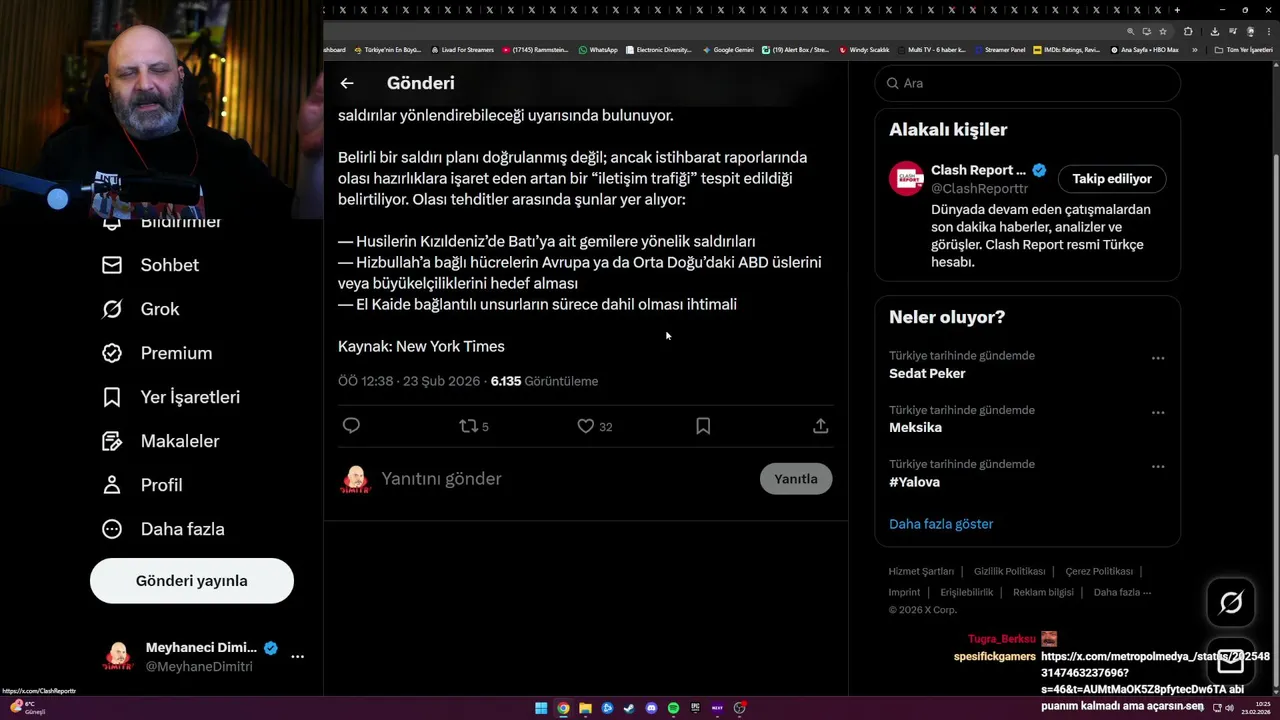Open a new browser tab with plus
Viewport: 1280px width, 720px height.
(x=1177, y=10)
